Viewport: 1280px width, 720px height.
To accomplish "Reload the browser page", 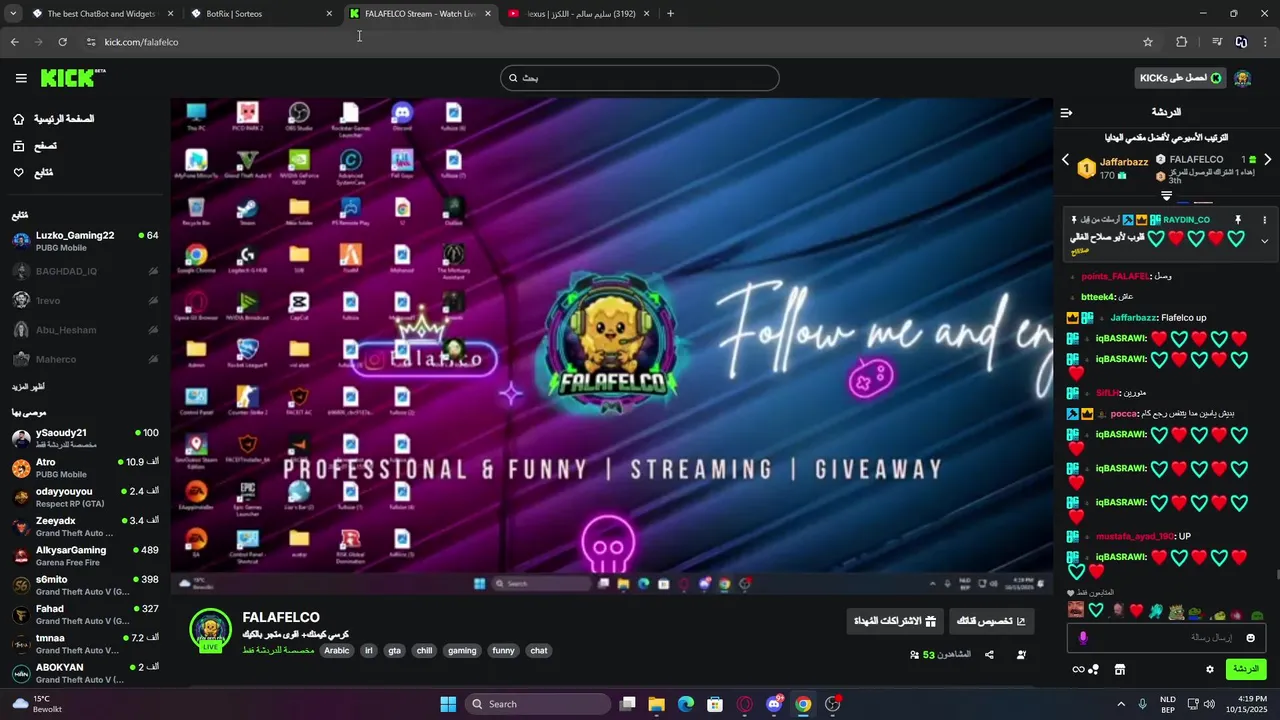I will coord(62,42).
